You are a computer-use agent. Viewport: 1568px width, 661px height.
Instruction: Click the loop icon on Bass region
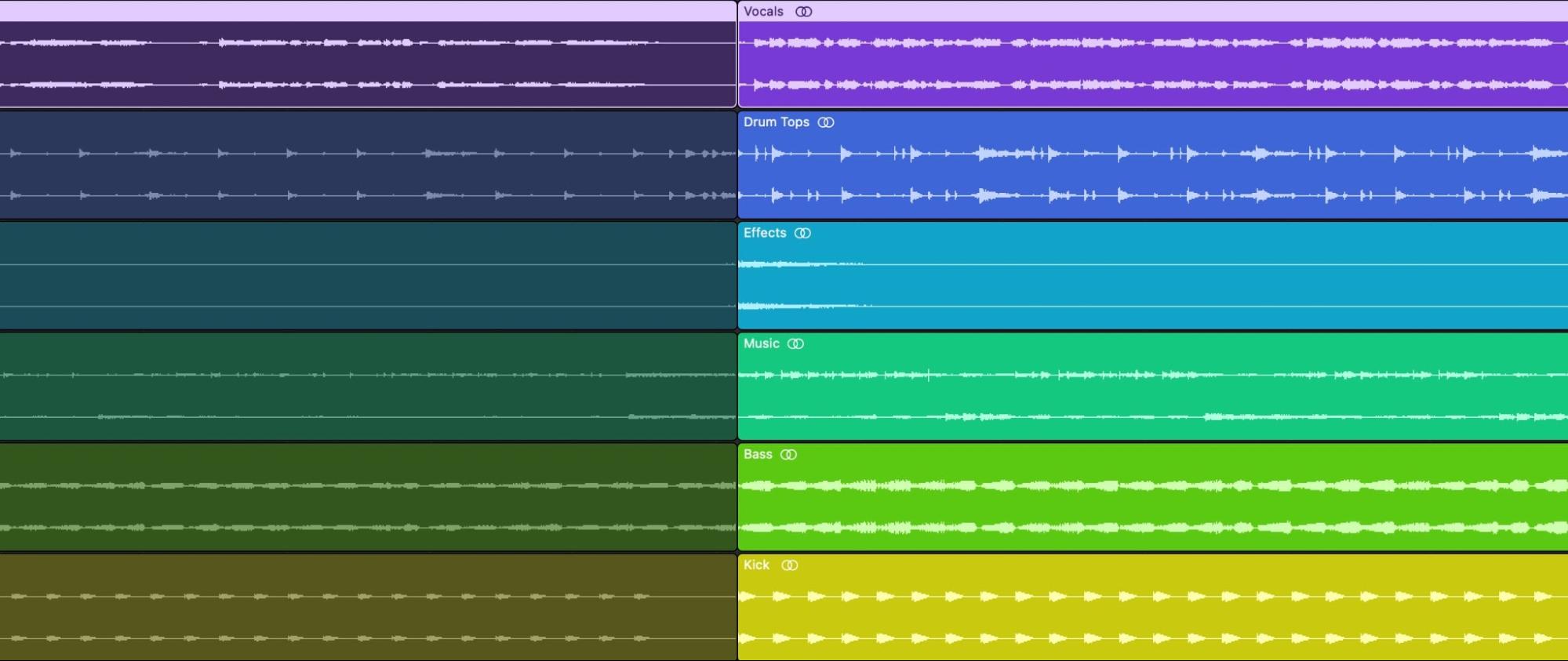click(788, 455)
